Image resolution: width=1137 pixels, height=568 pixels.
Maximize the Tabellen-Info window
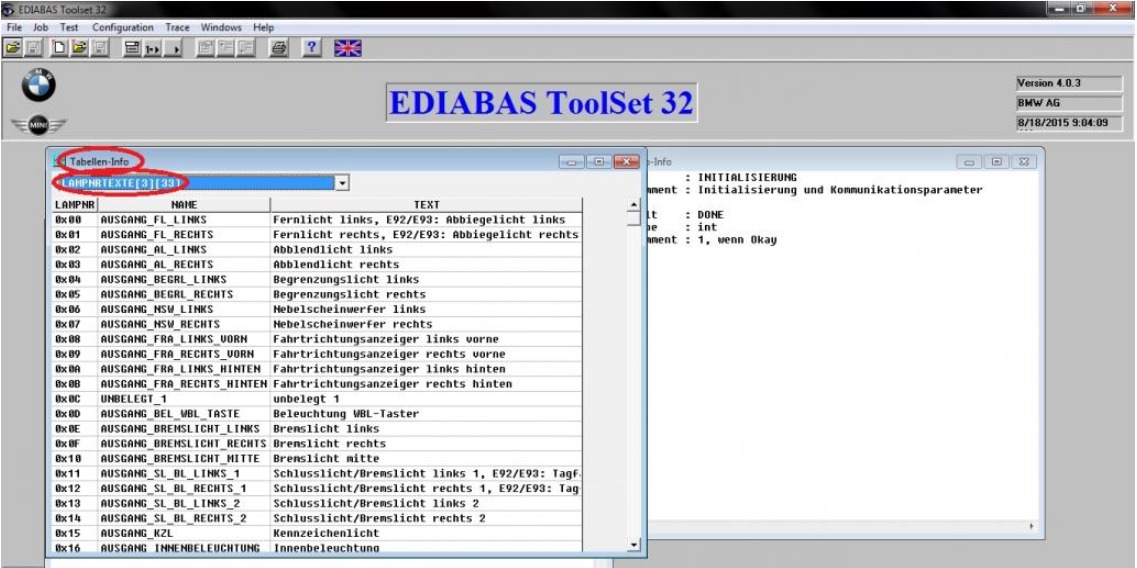[600, 162]
